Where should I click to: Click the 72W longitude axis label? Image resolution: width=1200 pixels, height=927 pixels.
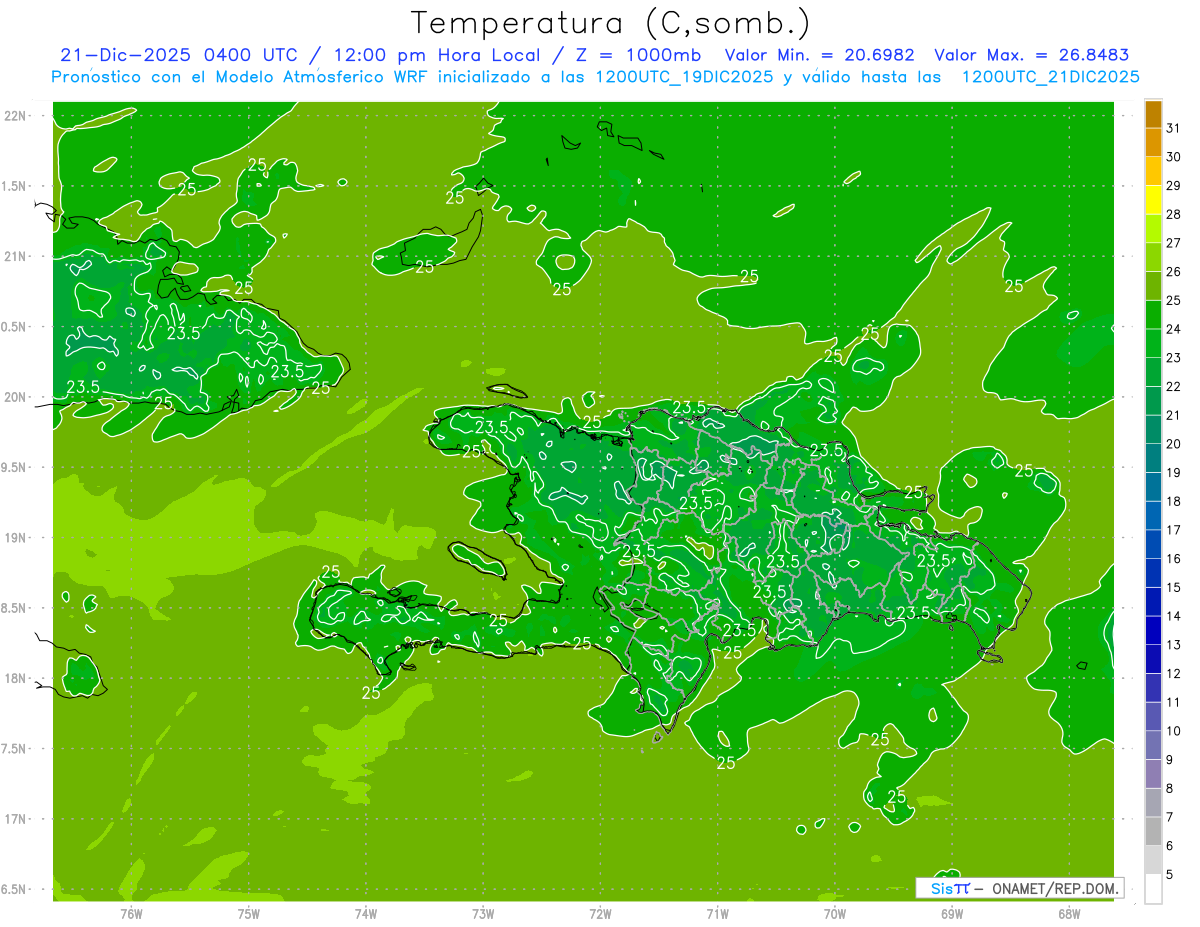coord(600,914)
